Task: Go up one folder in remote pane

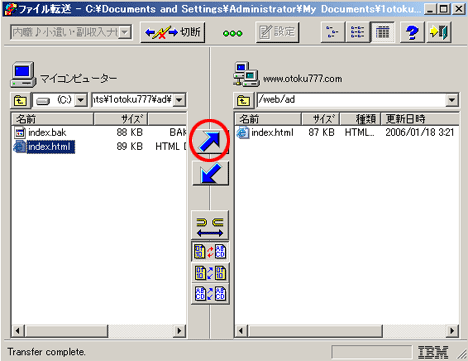Action: (x=243, y=100)
